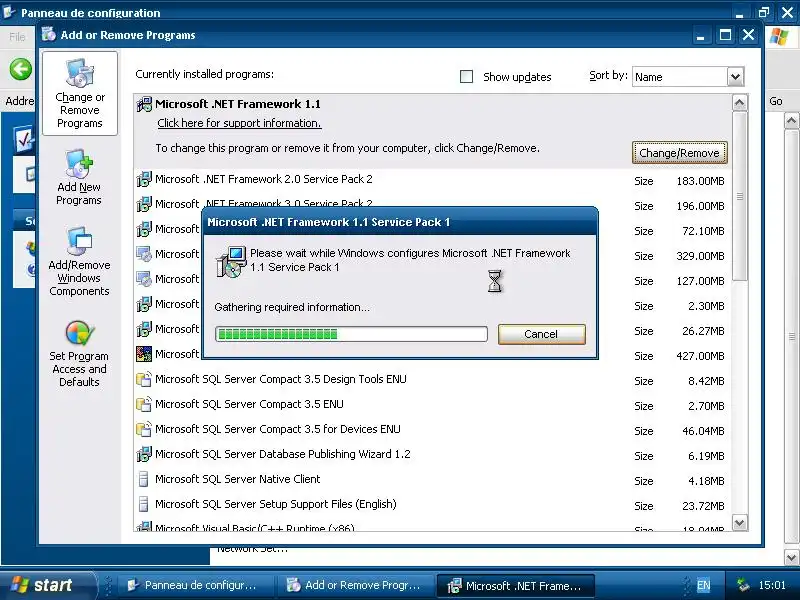This screenshot has width=800, height=600.
Task: Click the 427.00MB size value
Action: coord(701,356)
